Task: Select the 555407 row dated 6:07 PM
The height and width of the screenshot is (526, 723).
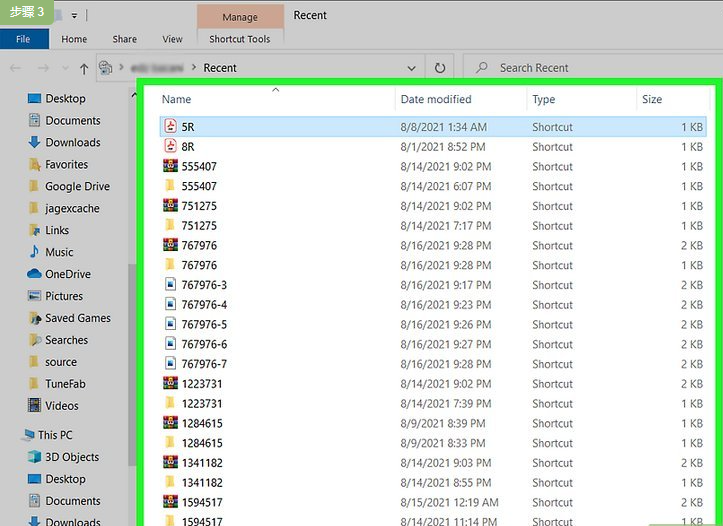Action: tap(433, 186)
